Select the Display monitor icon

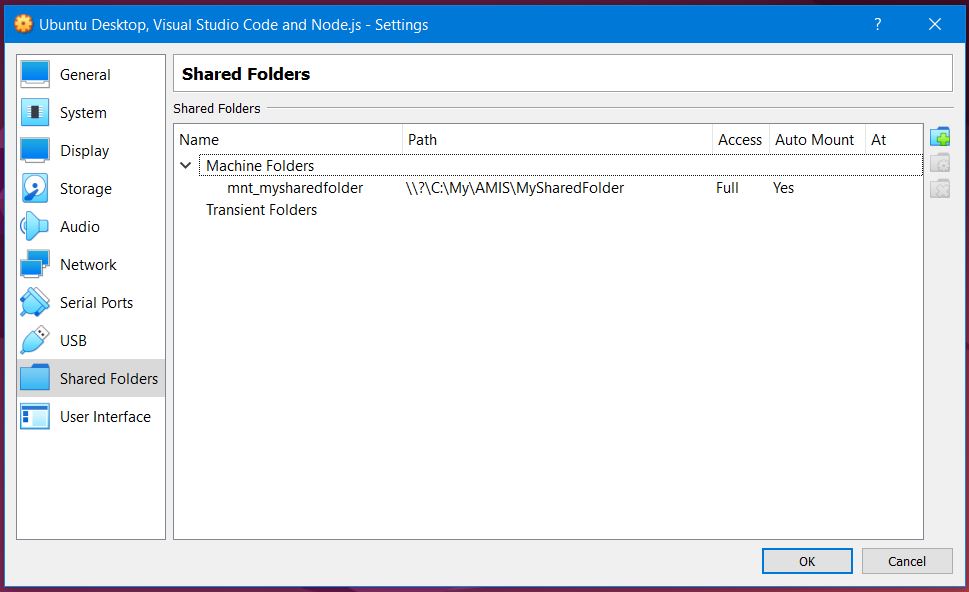[x=35, y=151]
